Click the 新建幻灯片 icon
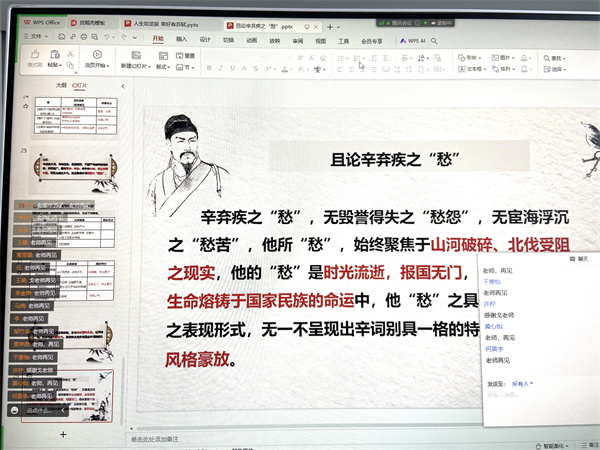The image size is (600, 450). [136, 55]
